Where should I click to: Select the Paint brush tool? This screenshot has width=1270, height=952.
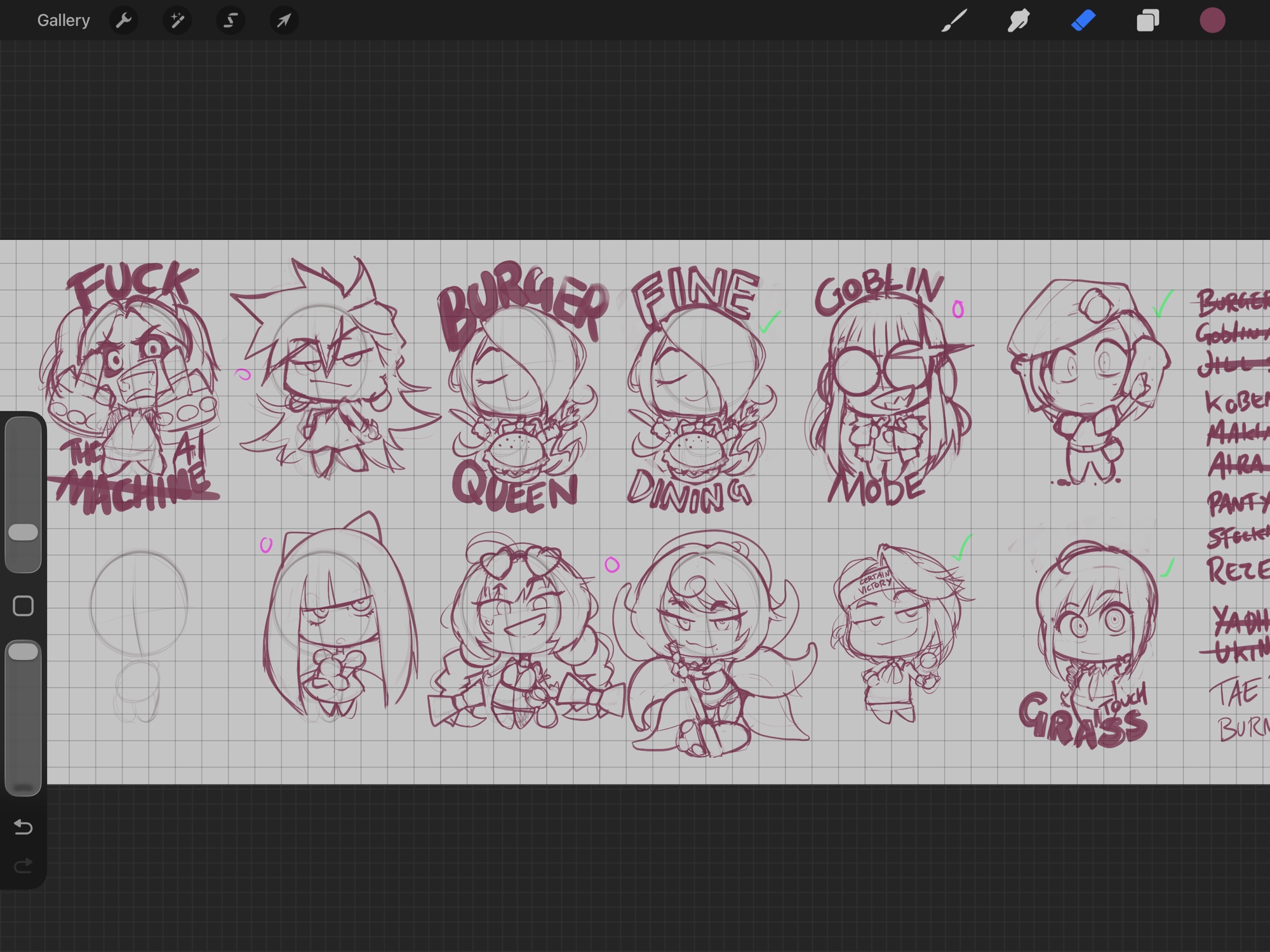[x=954, y=20]
